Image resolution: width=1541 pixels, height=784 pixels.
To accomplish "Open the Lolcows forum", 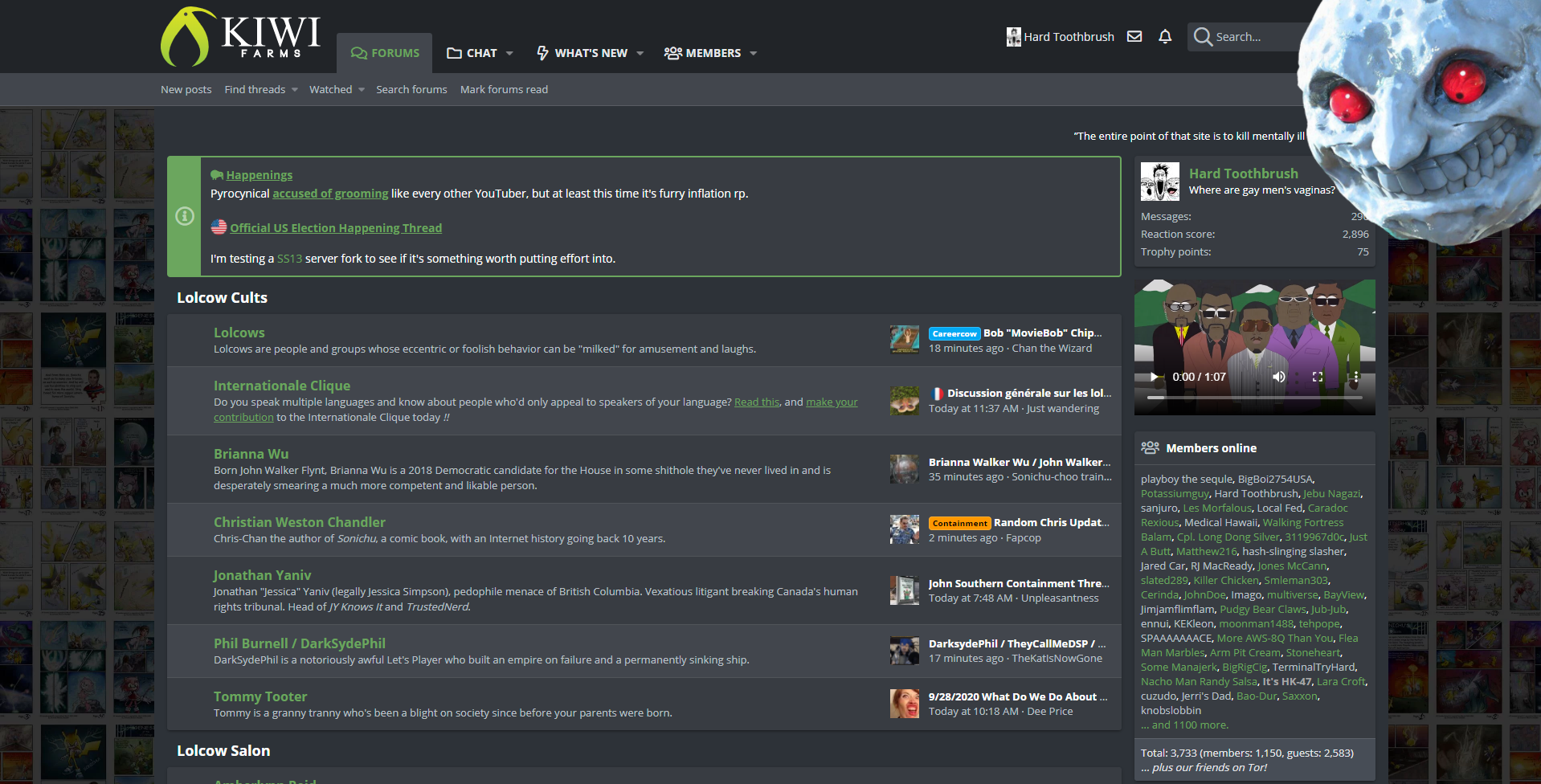I will click(x=239, y=333).
